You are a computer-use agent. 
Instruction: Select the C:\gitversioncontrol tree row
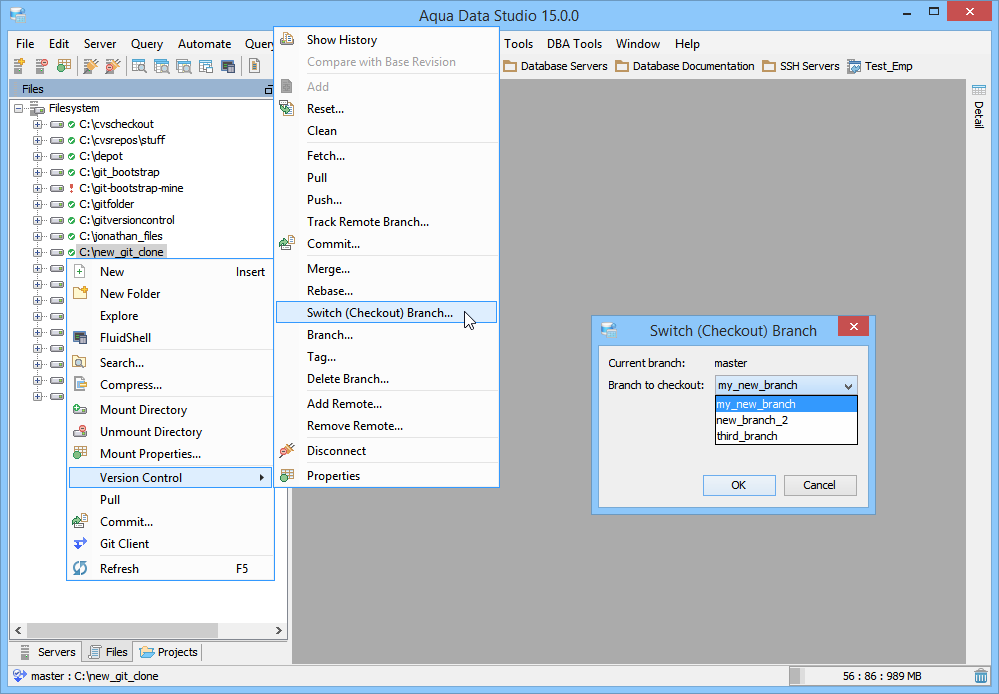tap(127, 220)
